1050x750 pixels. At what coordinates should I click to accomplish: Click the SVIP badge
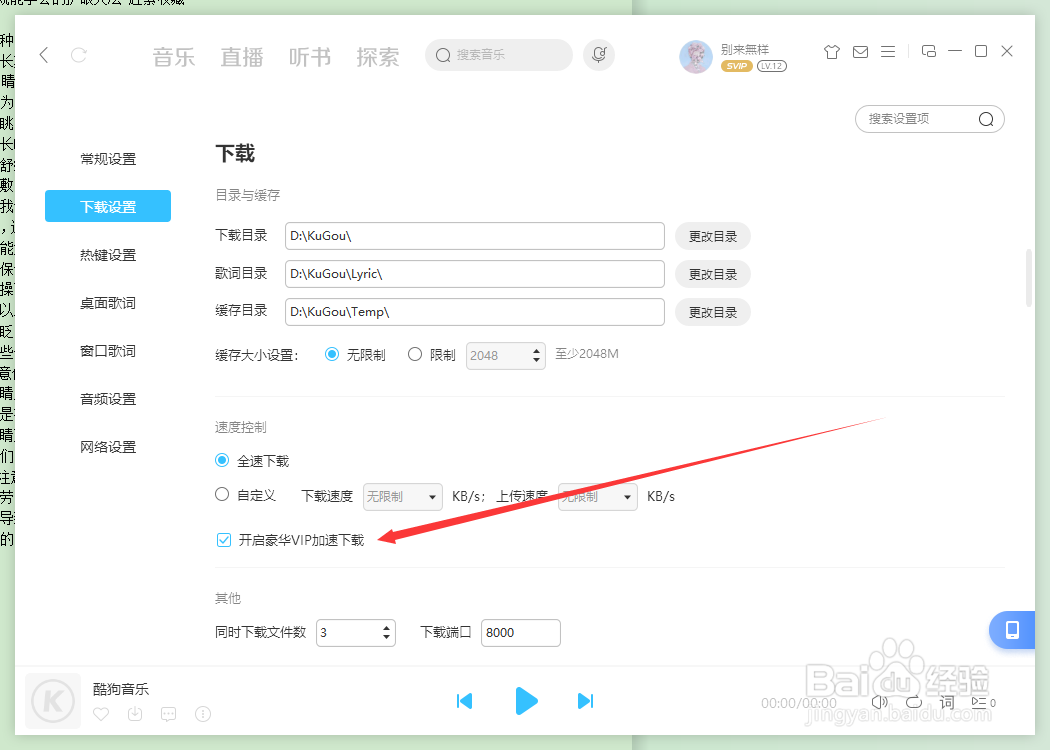coord(737,66)
